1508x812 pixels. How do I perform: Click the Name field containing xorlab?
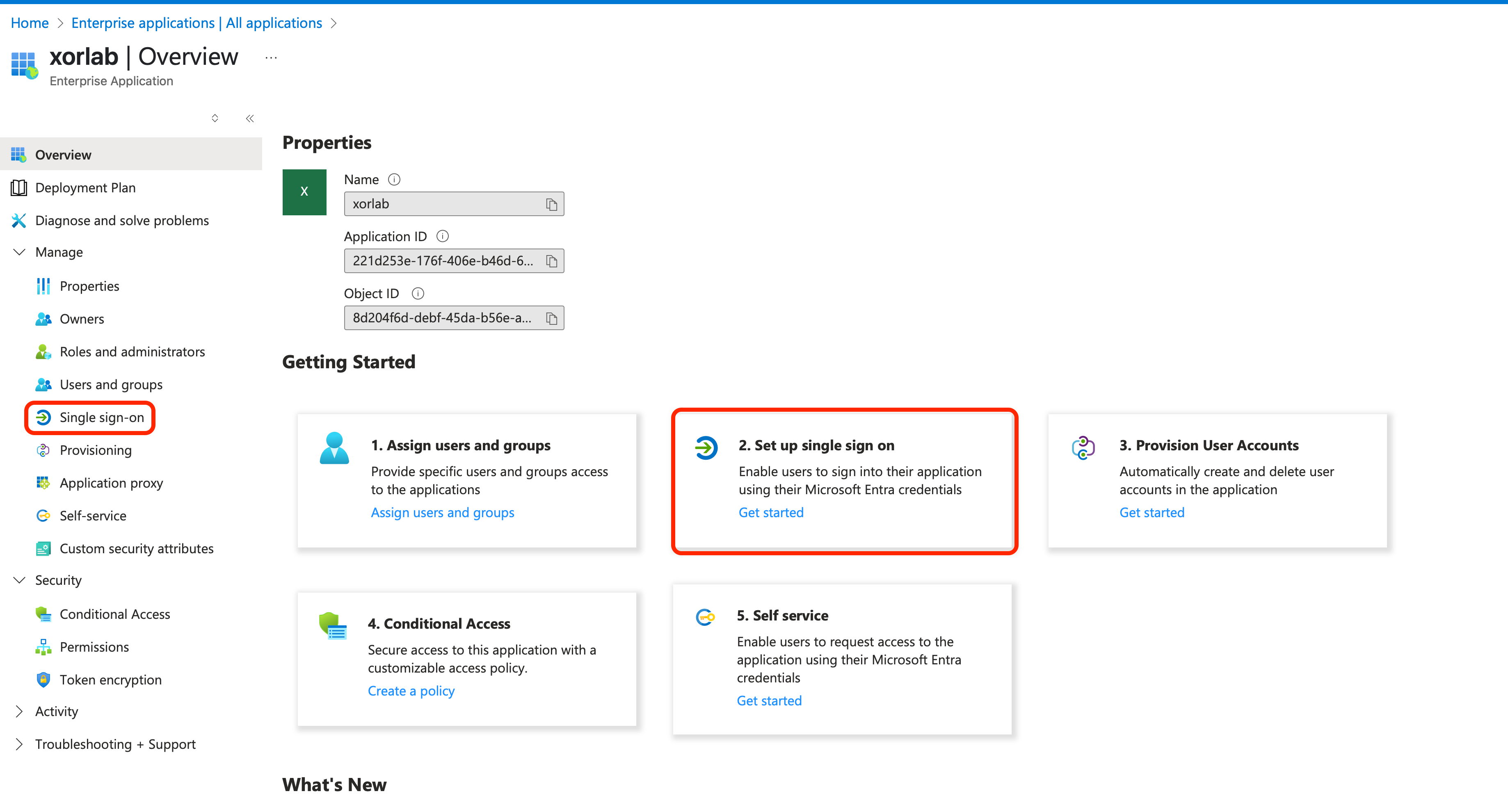tap(454, 204)
